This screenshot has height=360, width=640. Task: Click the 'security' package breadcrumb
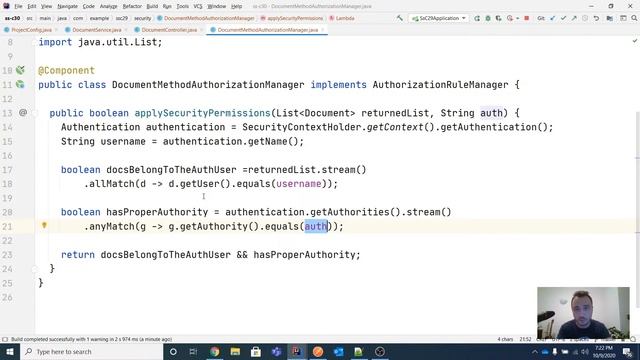(142, 18)
